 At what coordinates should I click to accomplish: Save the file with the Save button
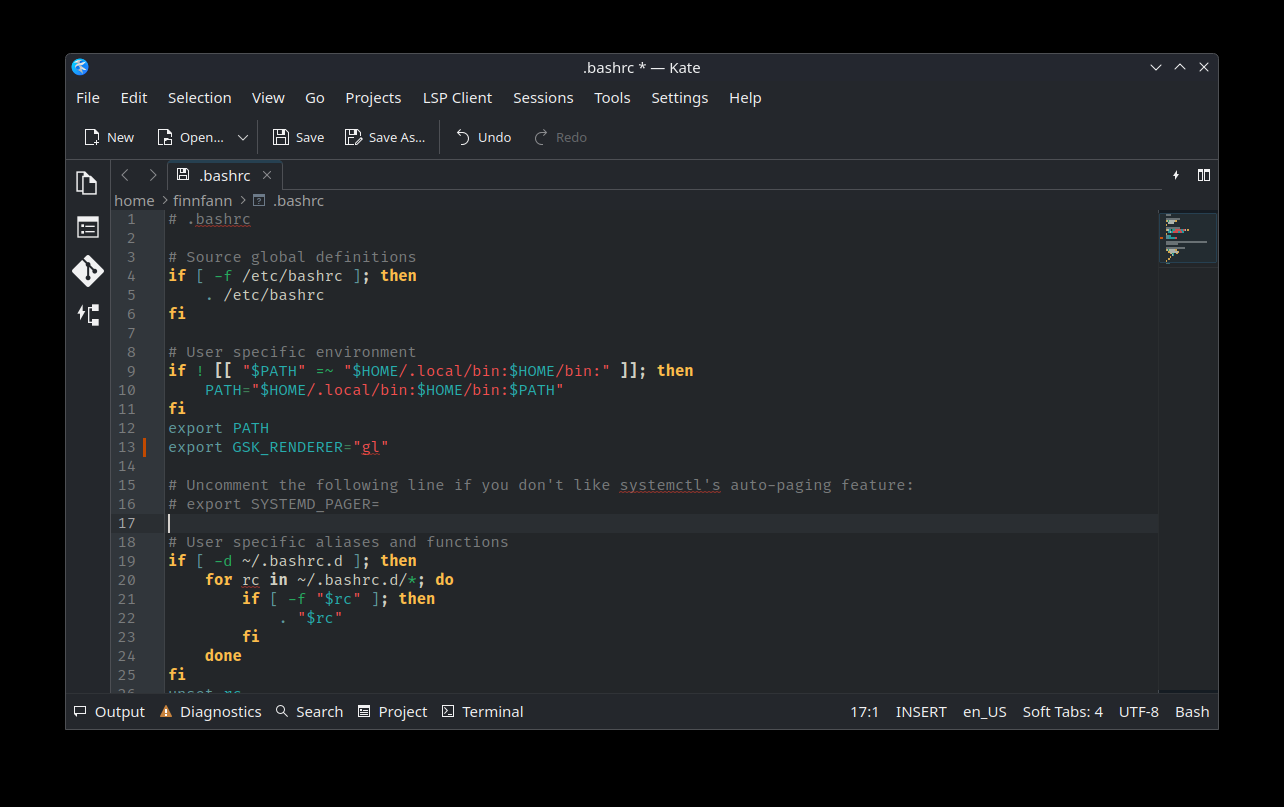coord(298,137)
